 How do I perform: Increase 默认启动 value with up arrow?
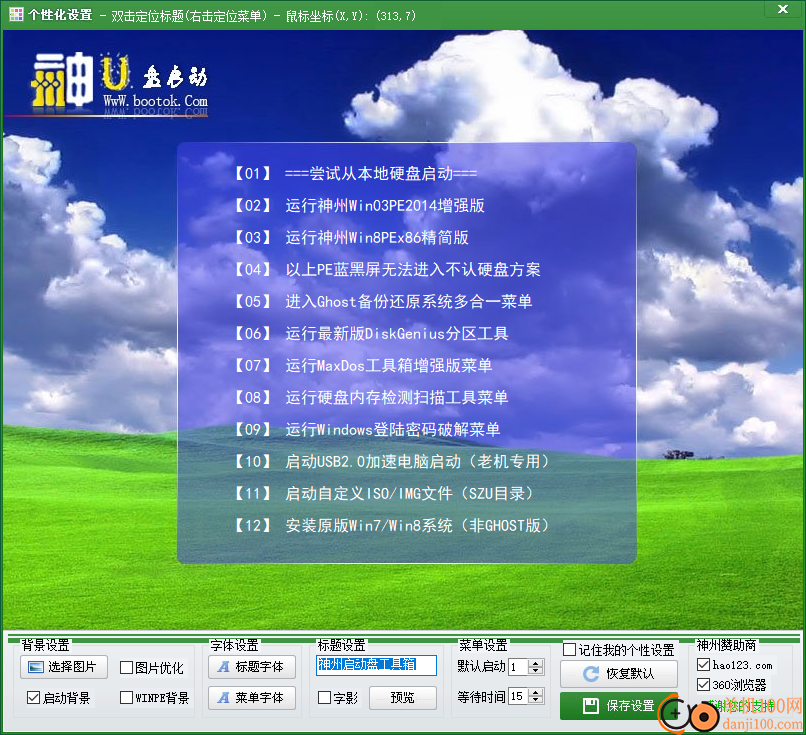pyautogui.click(x=536, y=663)
